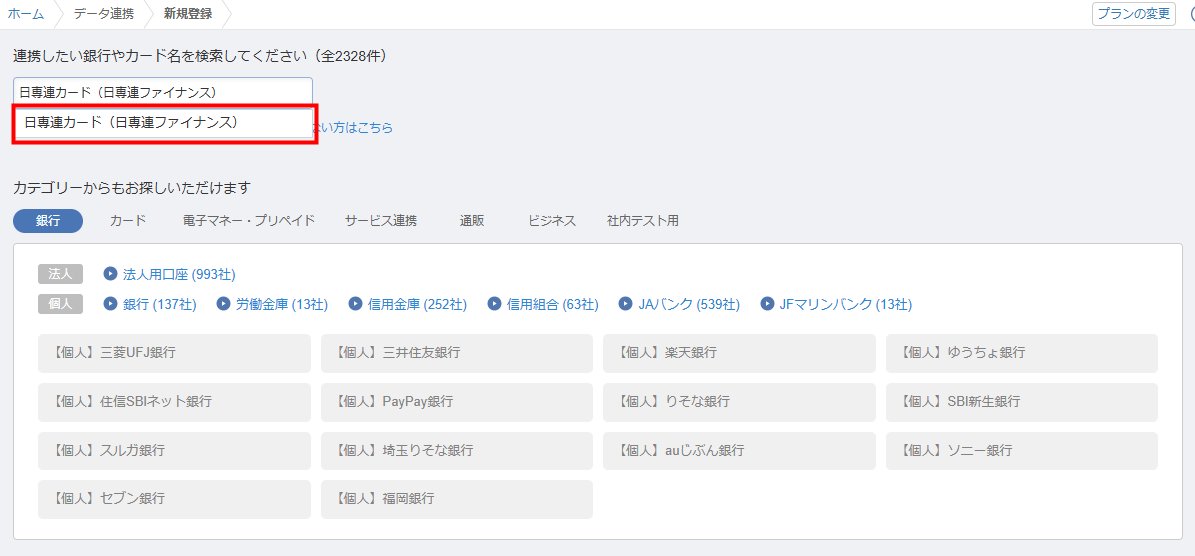This screenshot has width=1195, height=556.
Task: Switch to the ビジネス tab
Action: point(553,221)
